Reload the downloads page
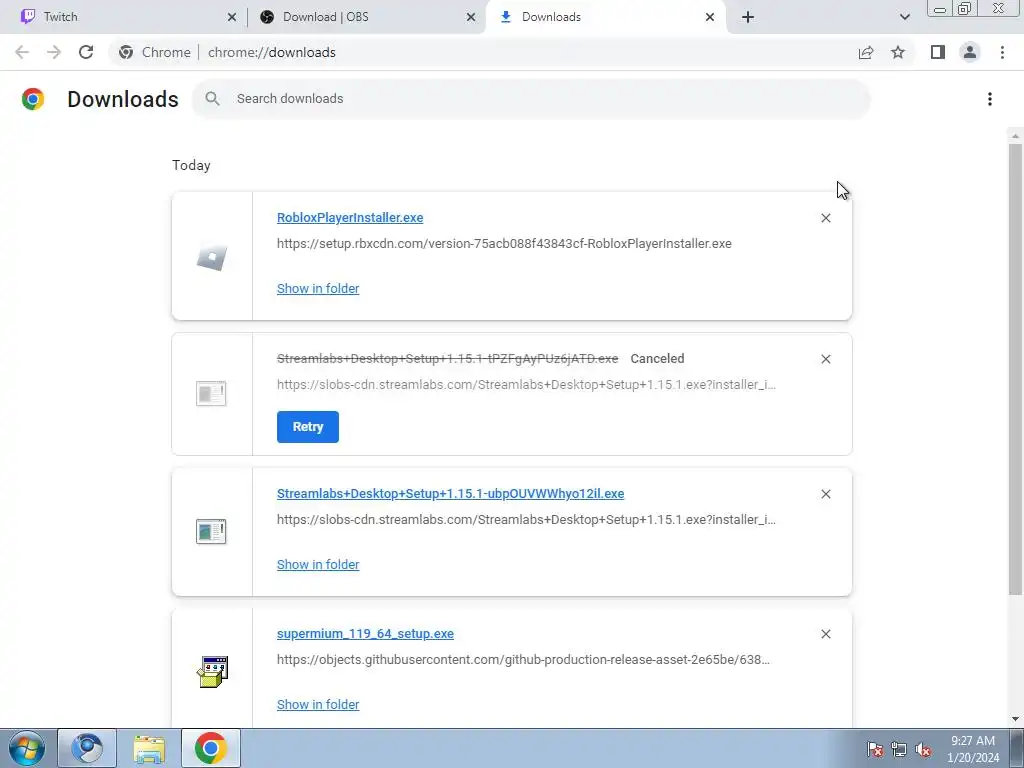This screenshot has width=1024, height=768. [x=86, y=52]
